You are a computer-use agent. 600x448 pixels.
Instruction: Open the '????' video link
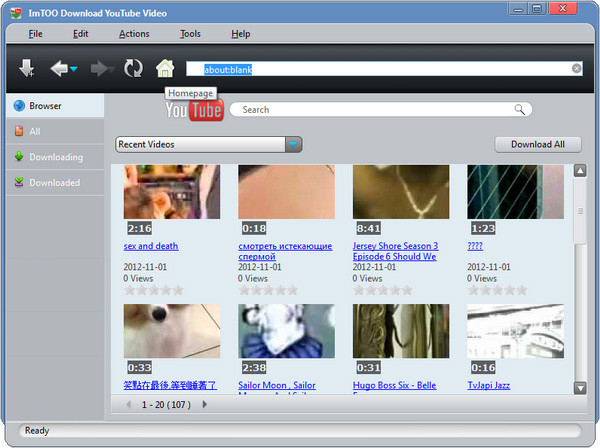(x=475, y=246)
